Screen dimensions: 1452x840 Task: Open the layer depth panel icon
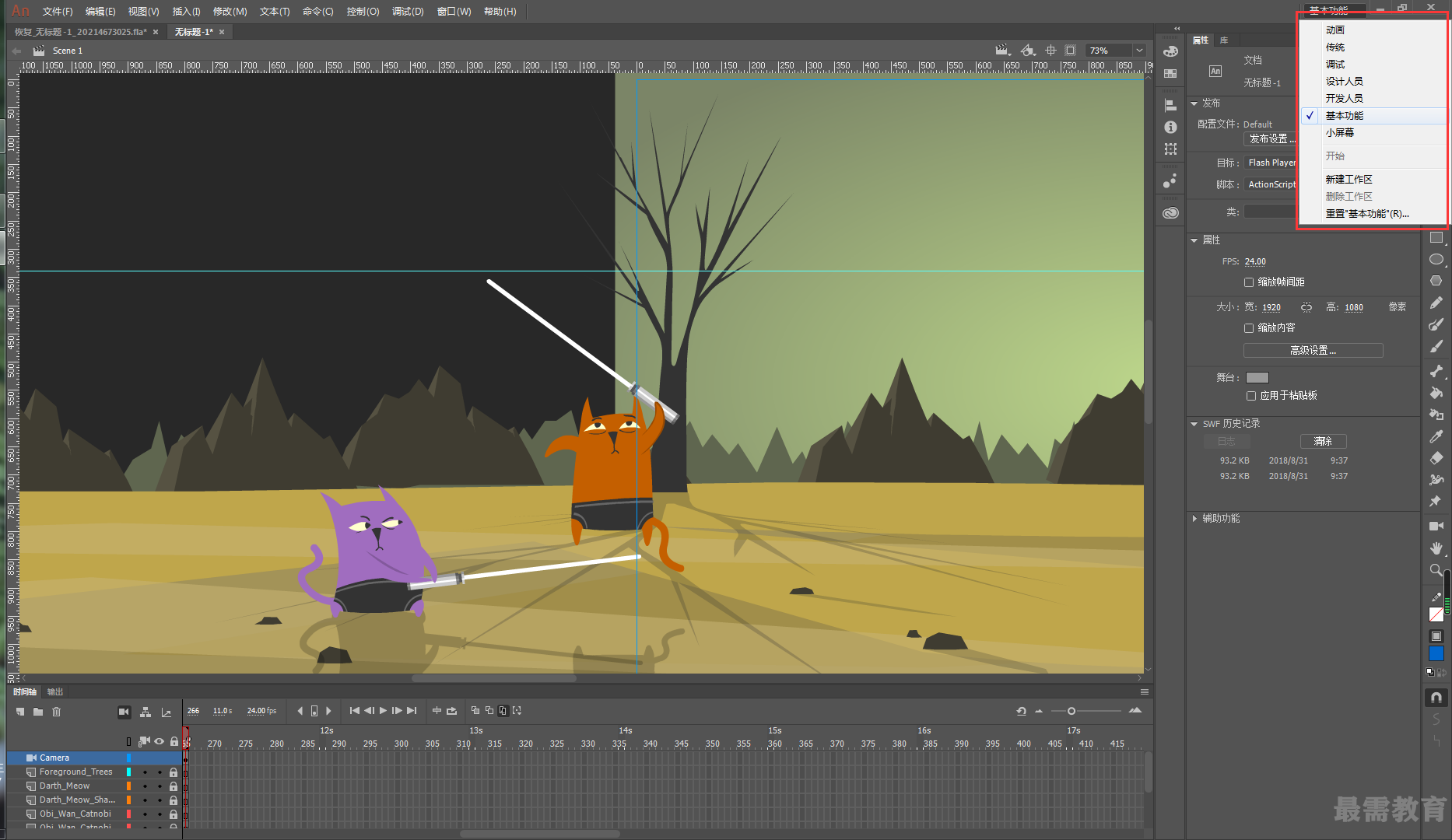click(166, 712)
